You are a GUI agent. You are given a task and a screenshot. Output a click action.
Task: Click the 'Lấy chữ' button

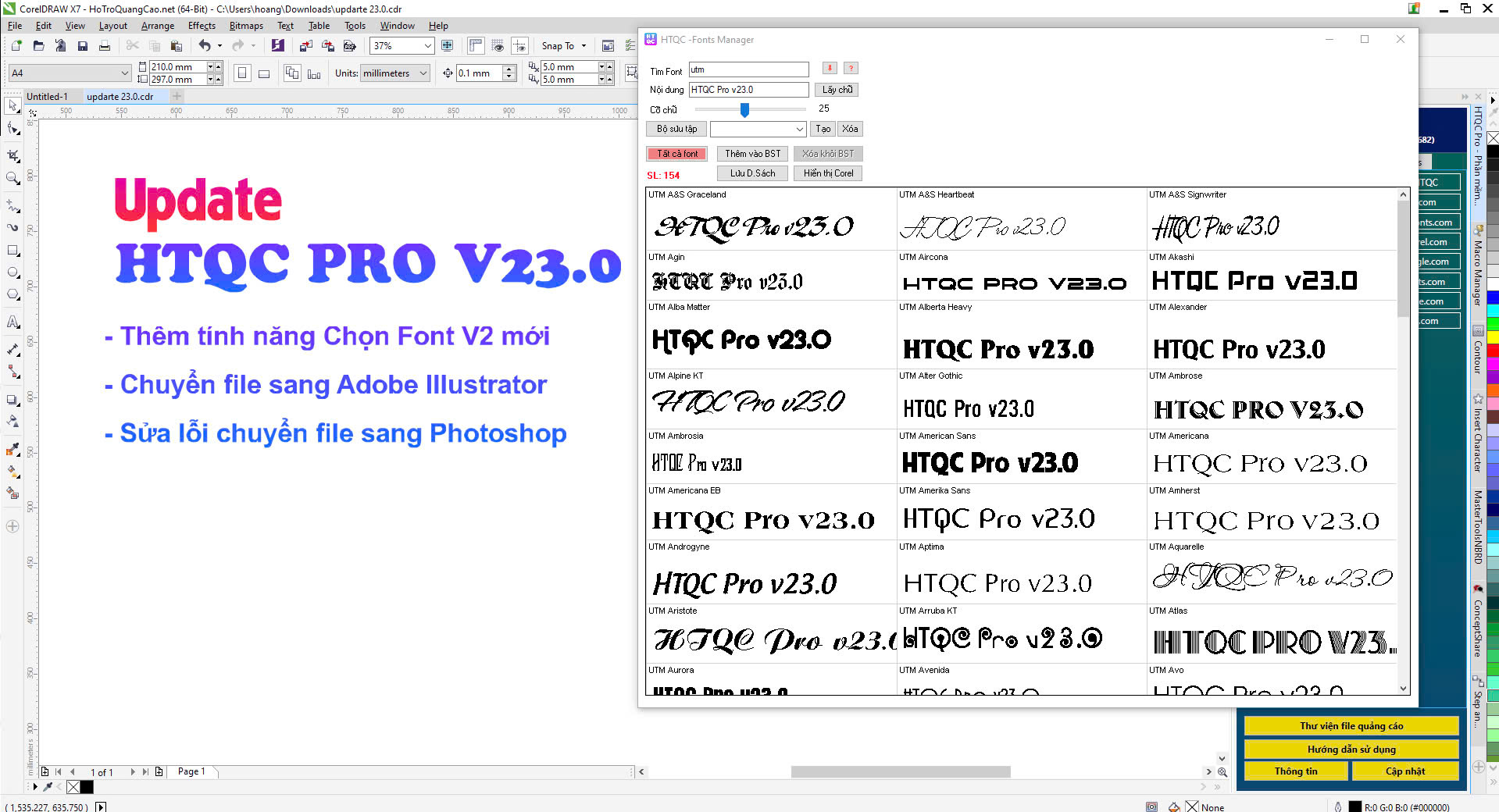click(x=837, y=90)
